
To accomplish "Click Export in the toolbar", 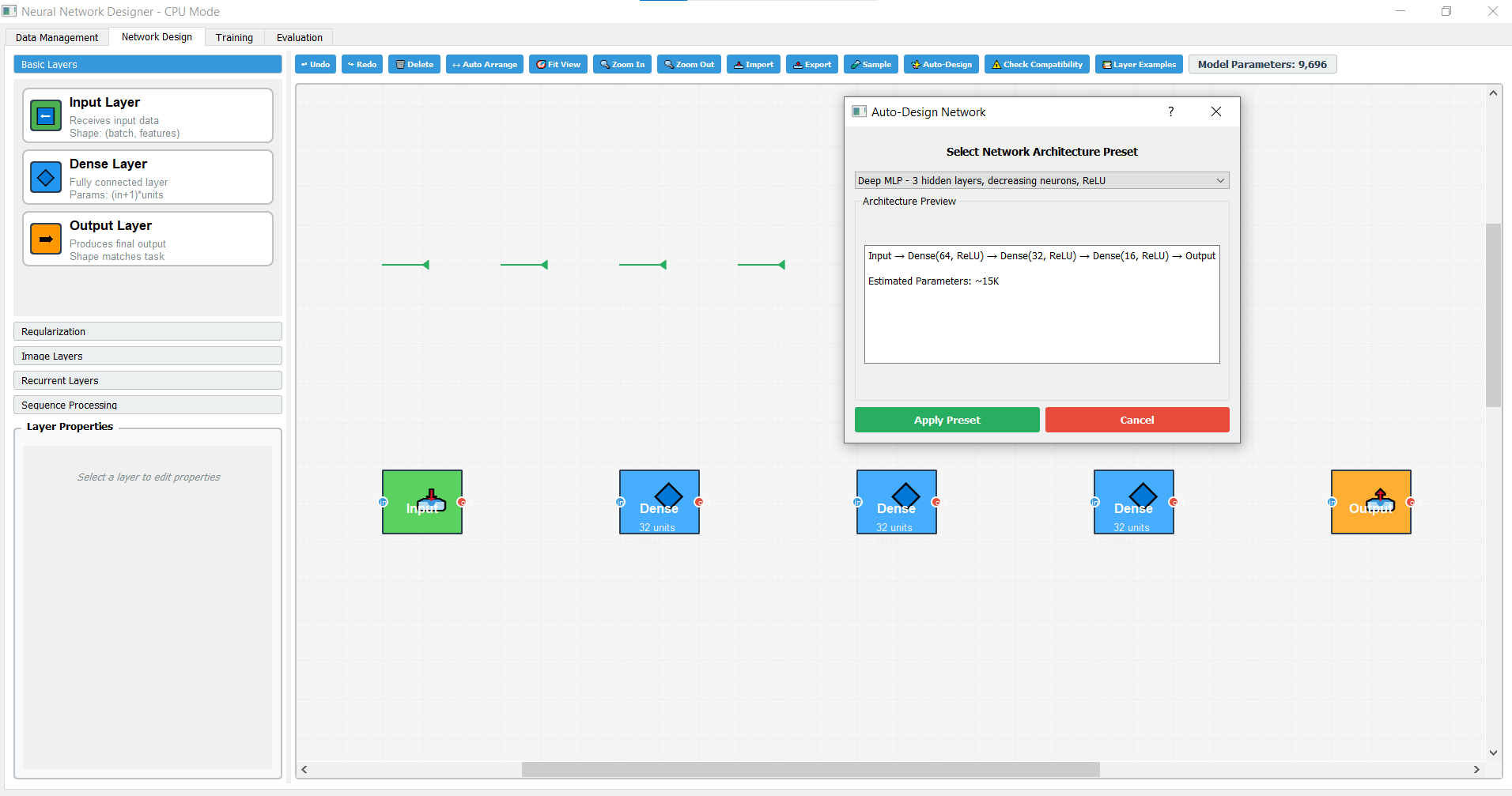I will (812, 65).
